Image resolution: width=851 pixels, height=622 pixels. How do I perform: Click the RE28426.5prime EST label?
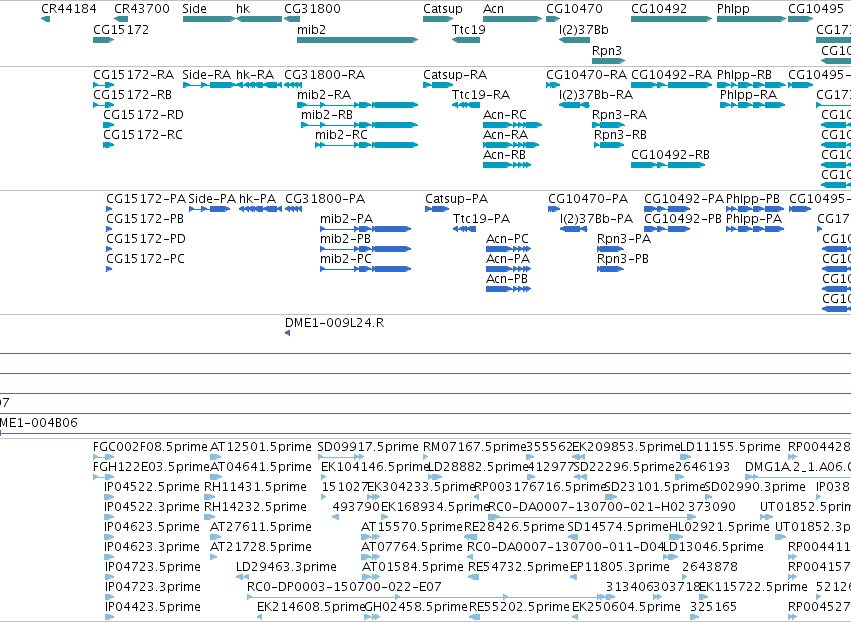(515, 526)
